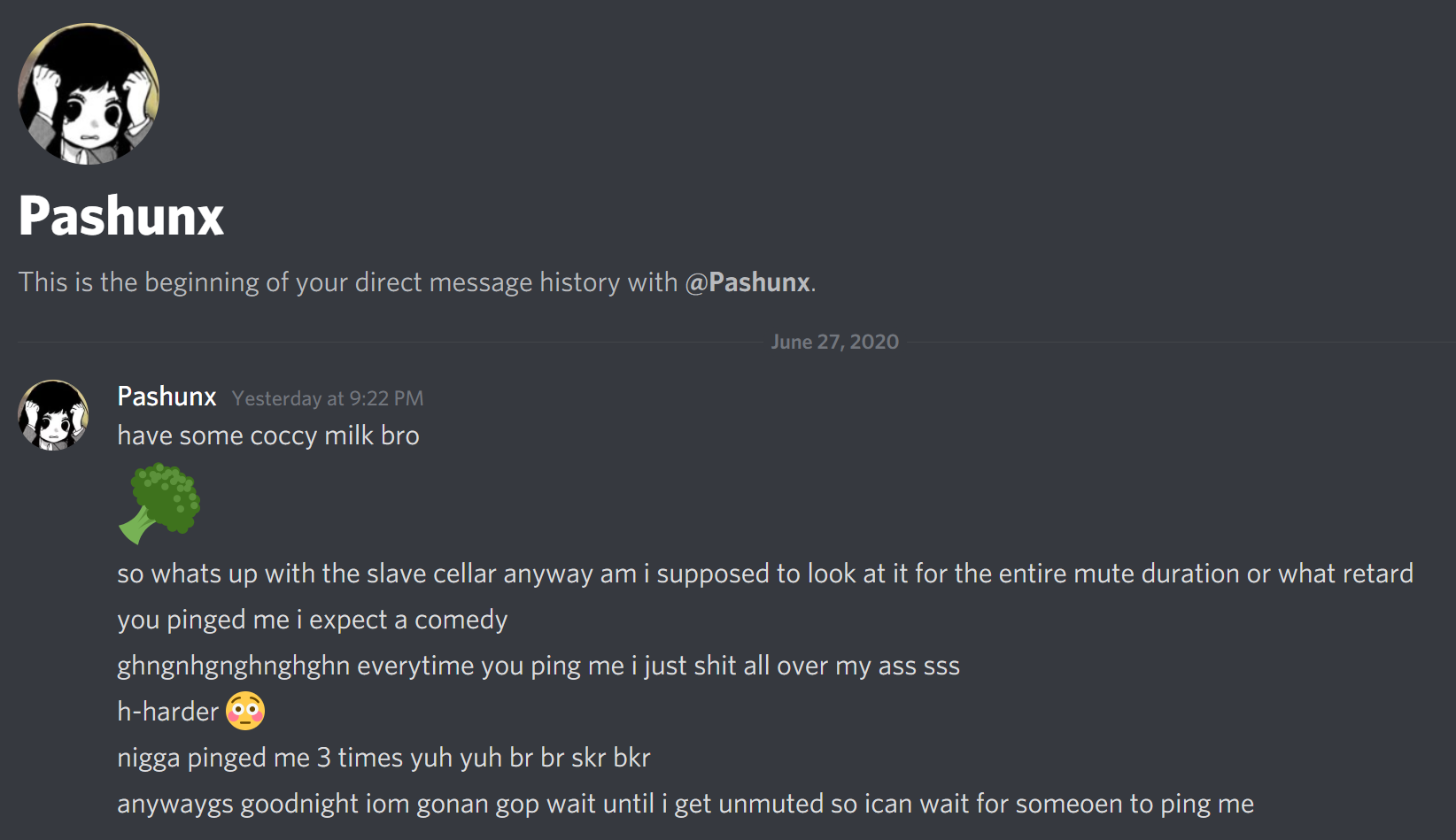Click the 'h-harder' message text

(167, 712)
